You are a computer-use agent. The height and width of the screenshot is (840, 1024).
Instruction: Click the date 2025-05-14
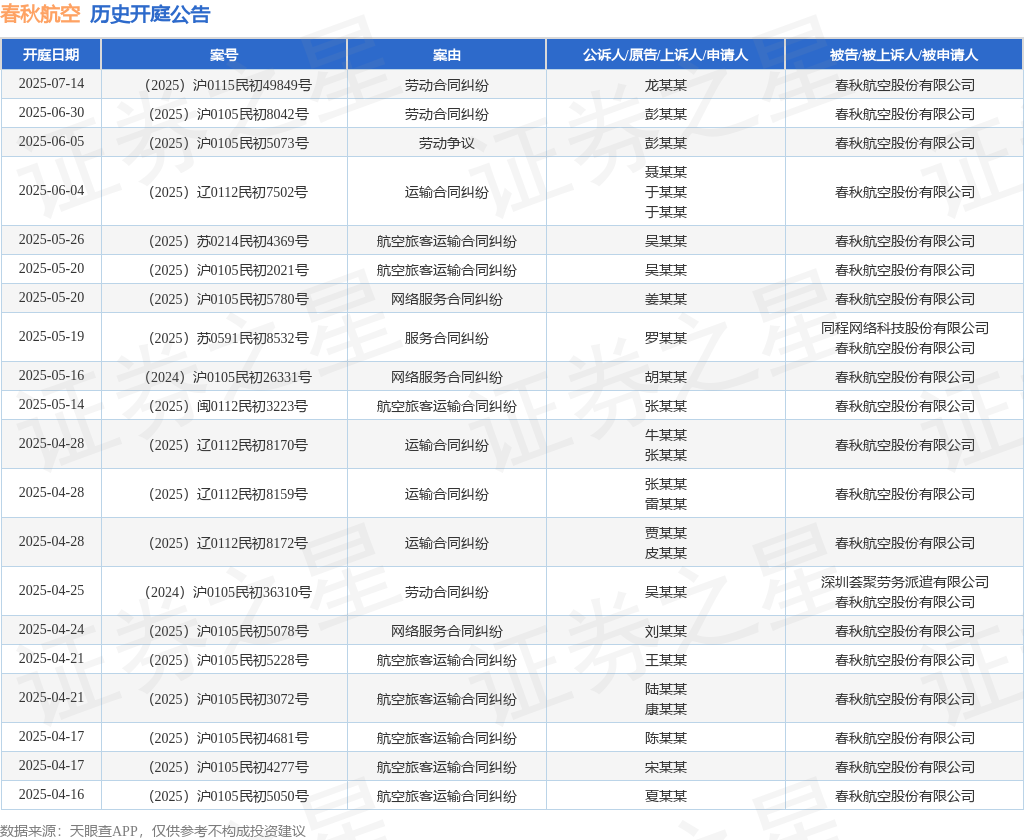[x=51, y=404]
